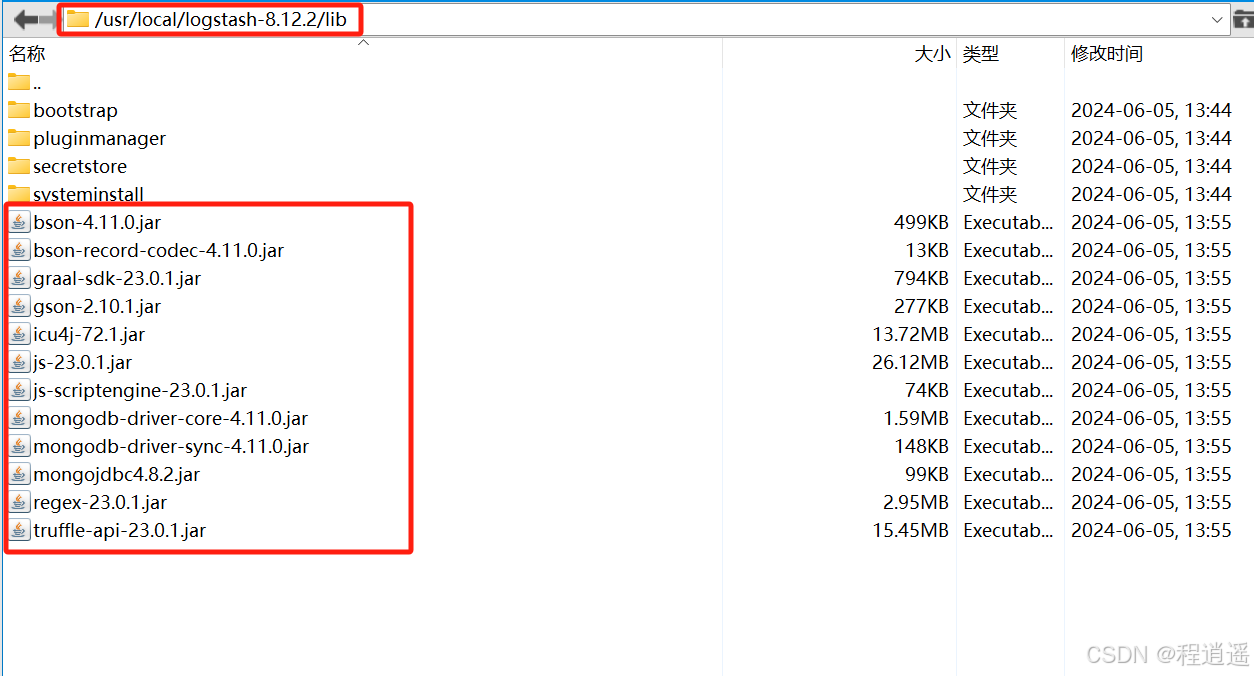Click the path field /usr/local/logstash-8.12.2/lib

(644, 19)
